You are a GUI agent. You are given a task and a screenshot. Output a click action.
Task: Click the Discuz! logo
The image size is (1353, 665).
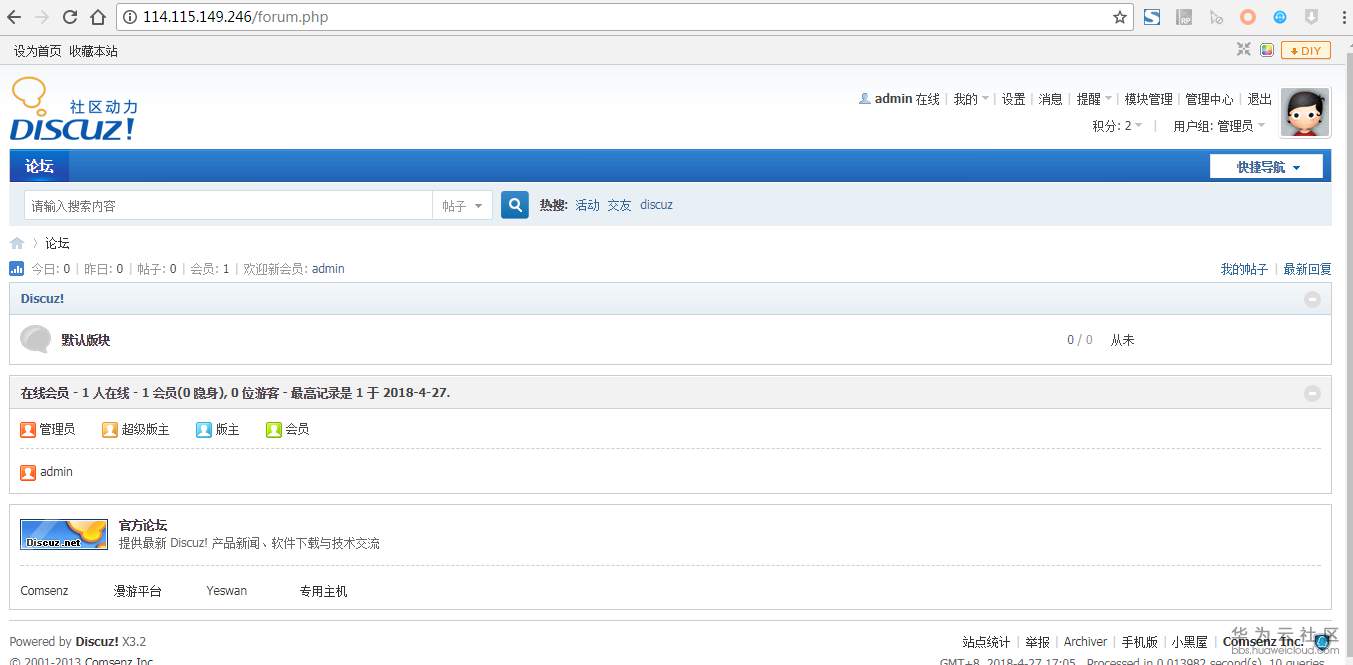(73, 109)
